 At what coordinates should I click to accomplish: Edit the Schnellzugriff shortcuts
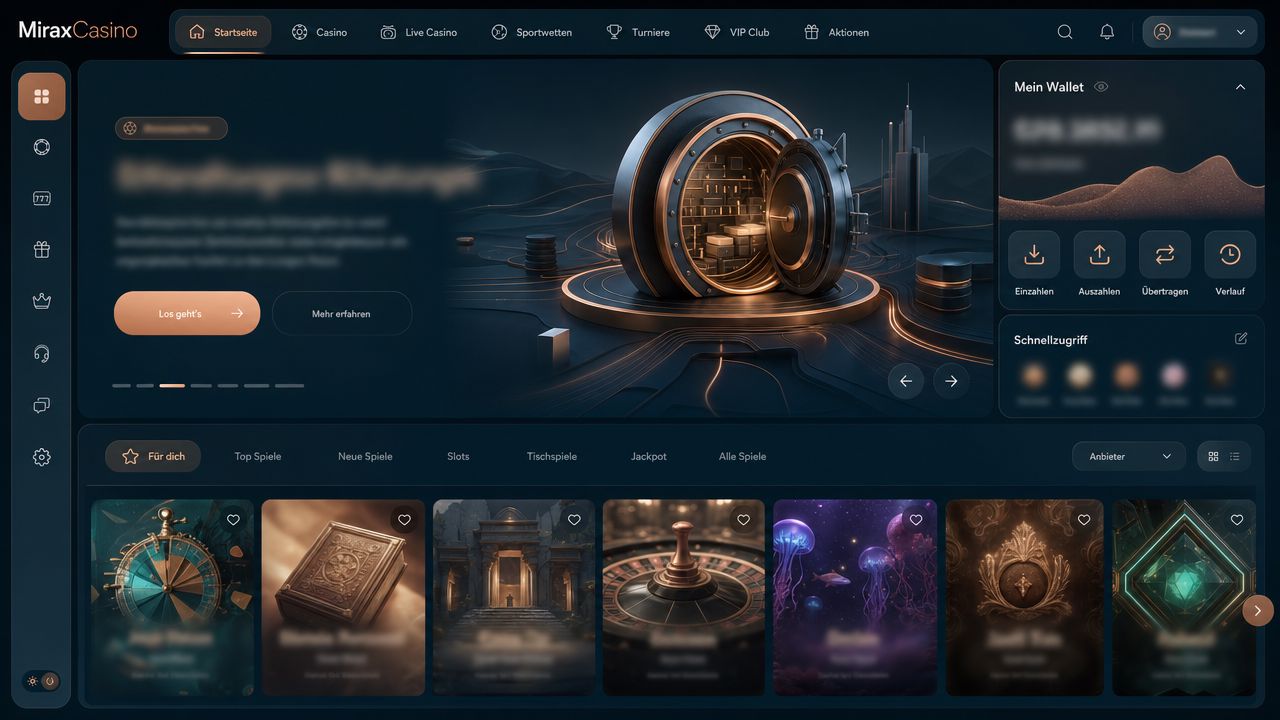1241,339
